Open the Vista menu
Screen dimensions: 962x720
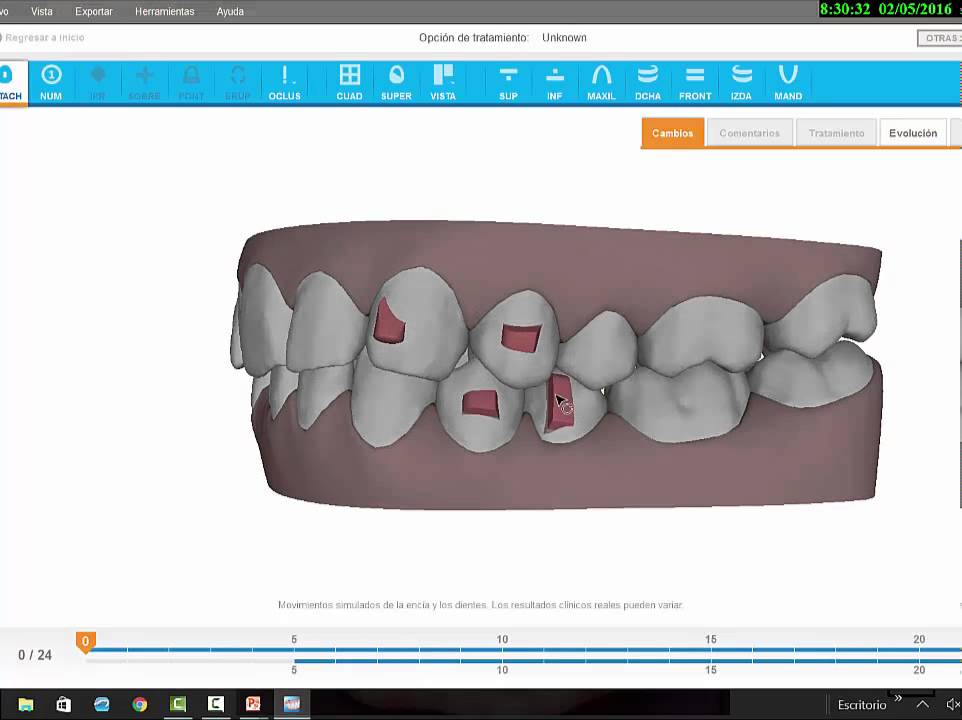click(x=42, y=11)
